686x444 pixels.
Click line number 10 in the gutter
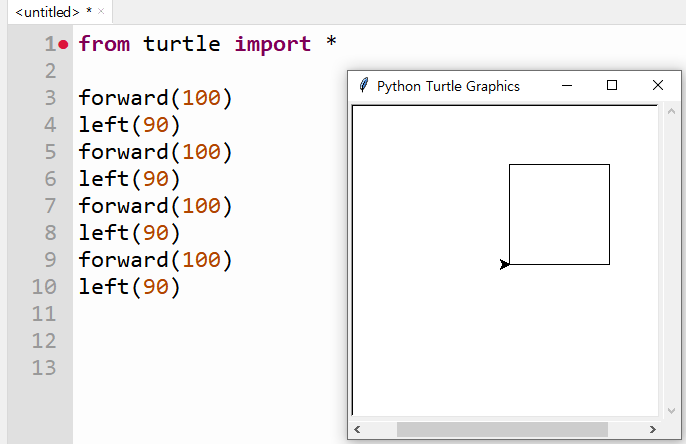click(x=44, y=287)
